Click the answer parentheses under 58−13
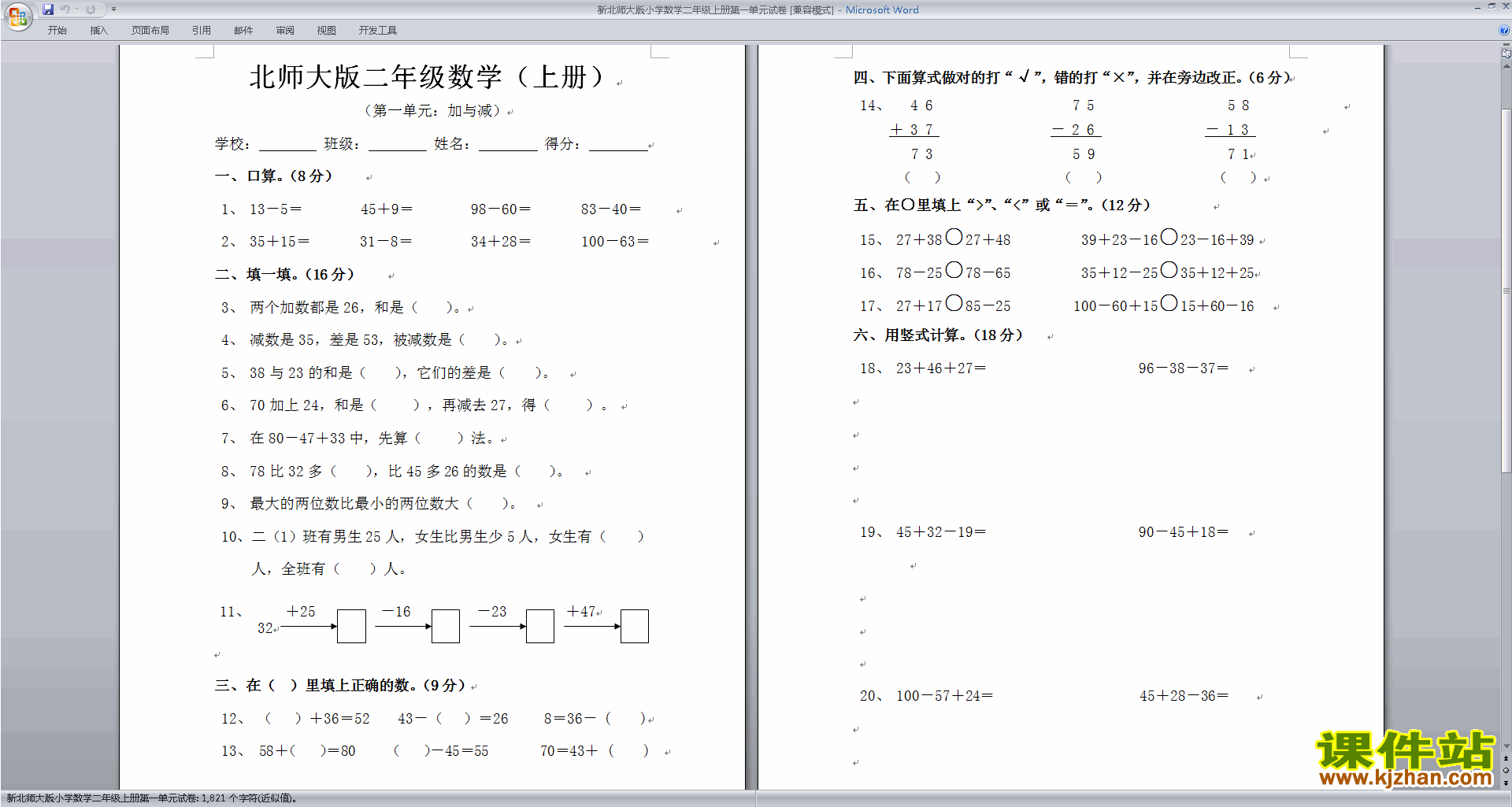This screenshot has width=1512, height=807. point(1239,178)
